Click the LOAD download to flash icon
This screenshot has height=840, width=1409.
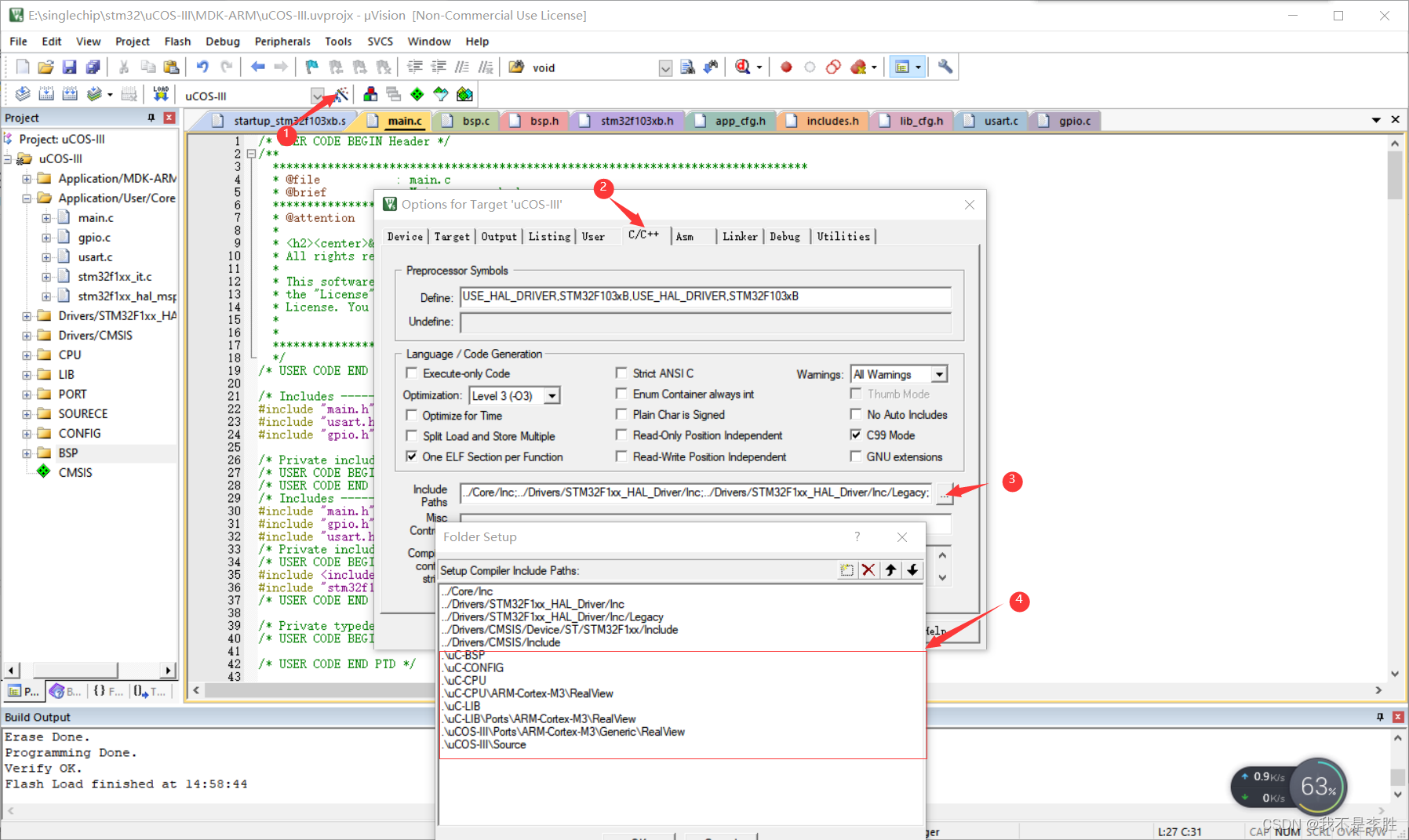point(161,95)
